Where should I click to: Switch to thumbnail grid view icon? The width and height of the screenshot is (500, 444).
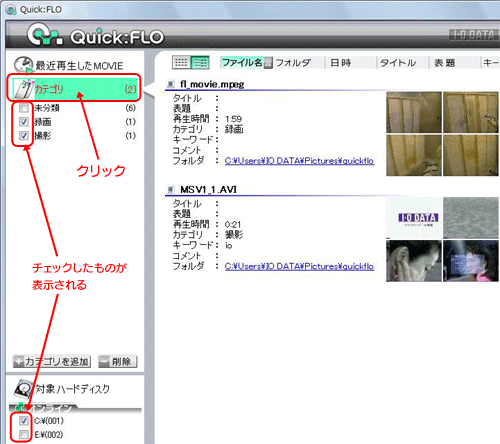[181, 62]
